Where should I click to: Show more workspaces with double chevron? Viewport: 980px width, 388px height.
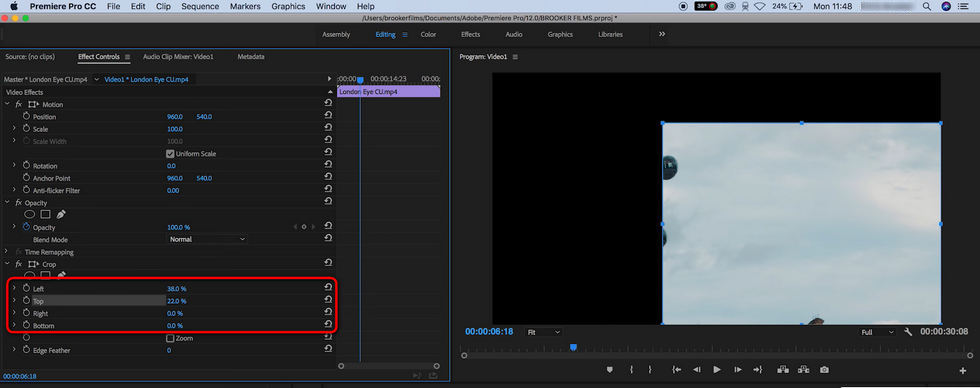tap(662, 34)
